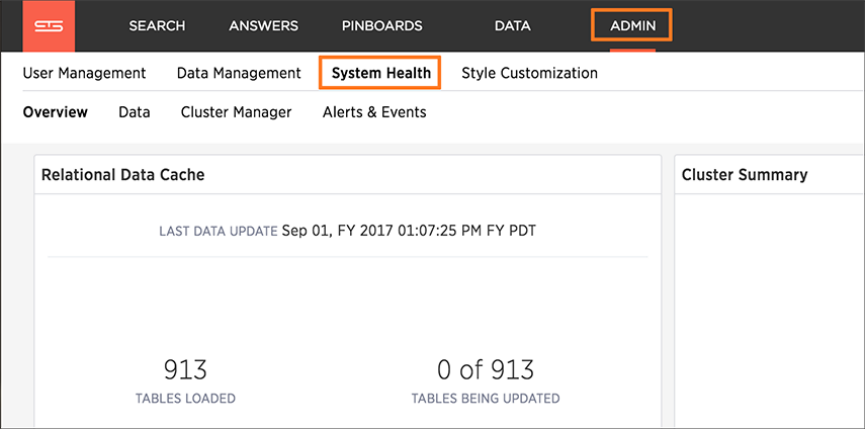This screenshot has width=865, height=429.
Task: Click the Cluster Summary panel header
Action: (x=744, y=174)
